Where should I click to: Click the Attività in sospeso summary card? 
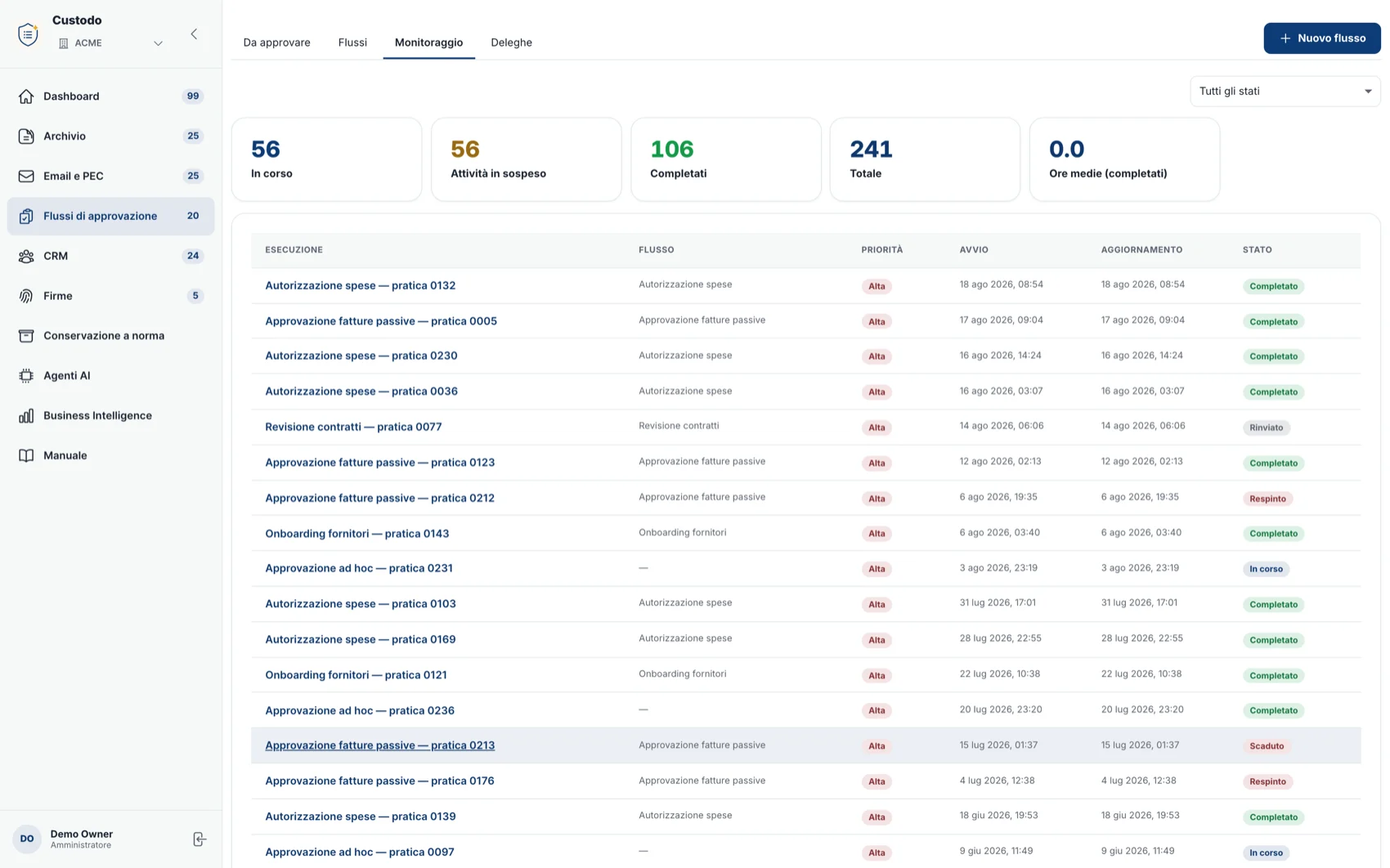pos(526,159)
